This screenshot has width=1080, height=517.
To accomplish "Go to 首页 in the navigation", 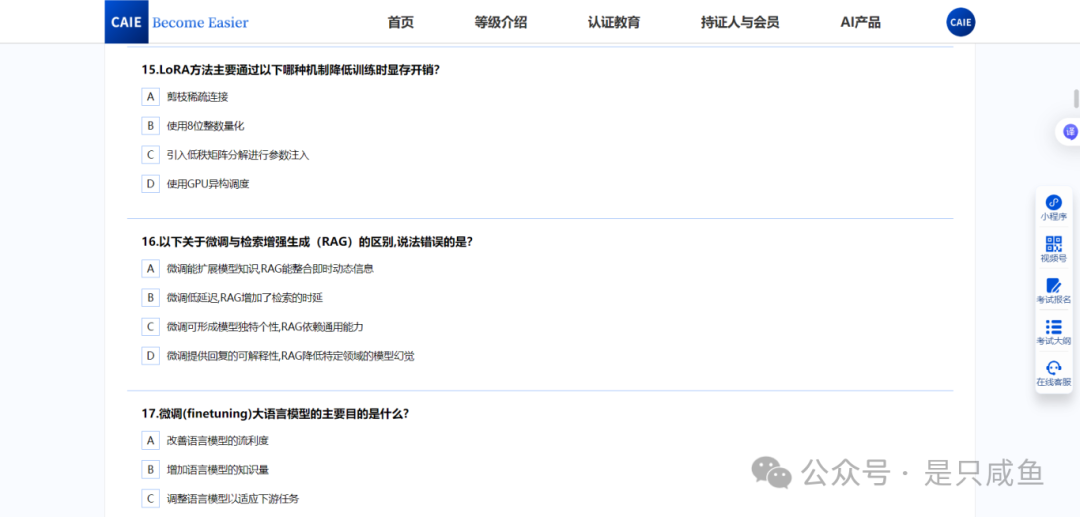I will pyautogui.click(x=401, y=22).
